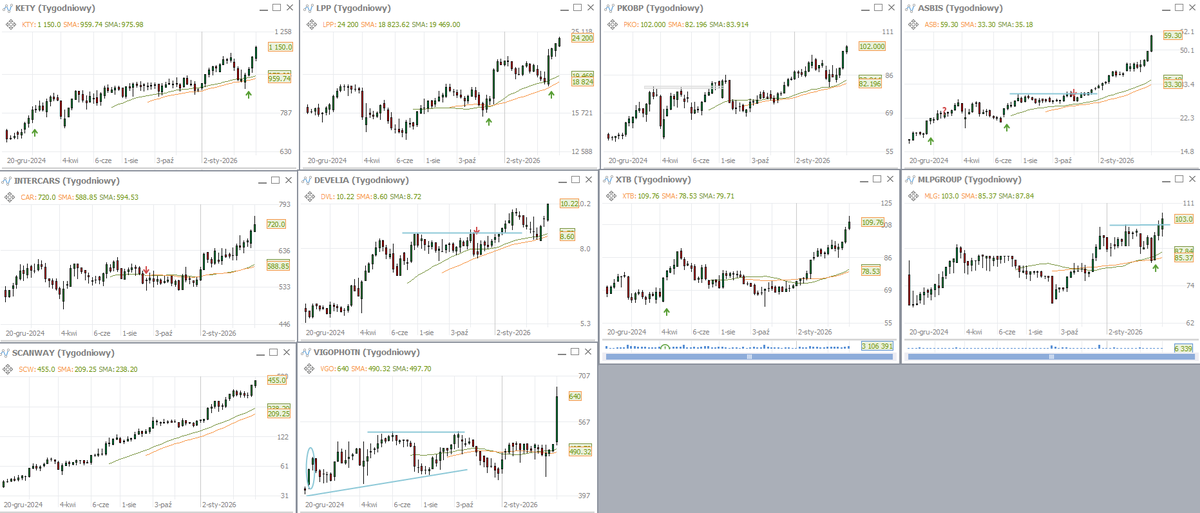Click the 'SMA: 79.71' legend entry in XTB
Screen dimensions: 1200x513
tap(717, 196)
